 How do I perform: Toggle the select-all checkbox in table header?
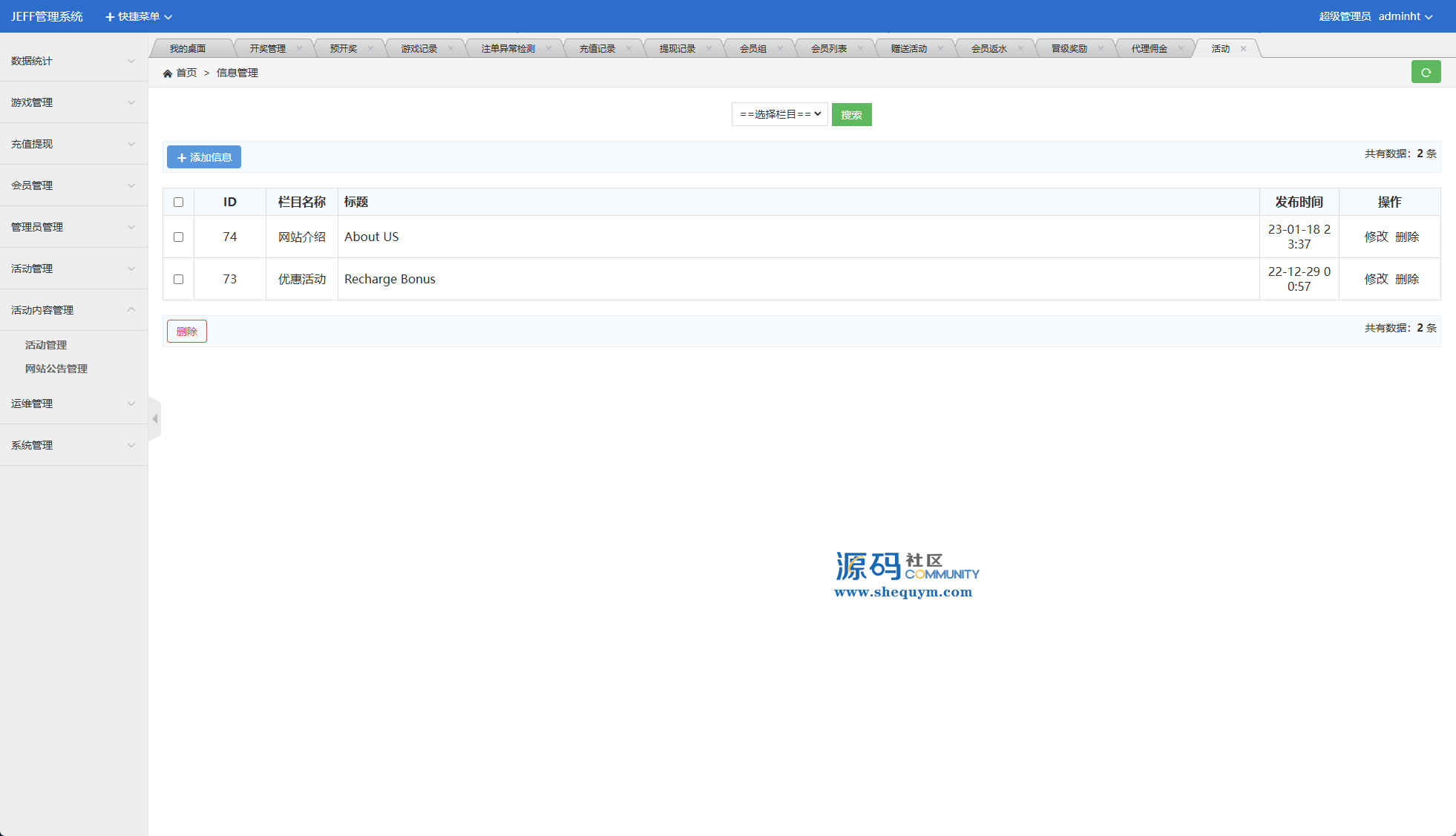click(x=178, y=202)
